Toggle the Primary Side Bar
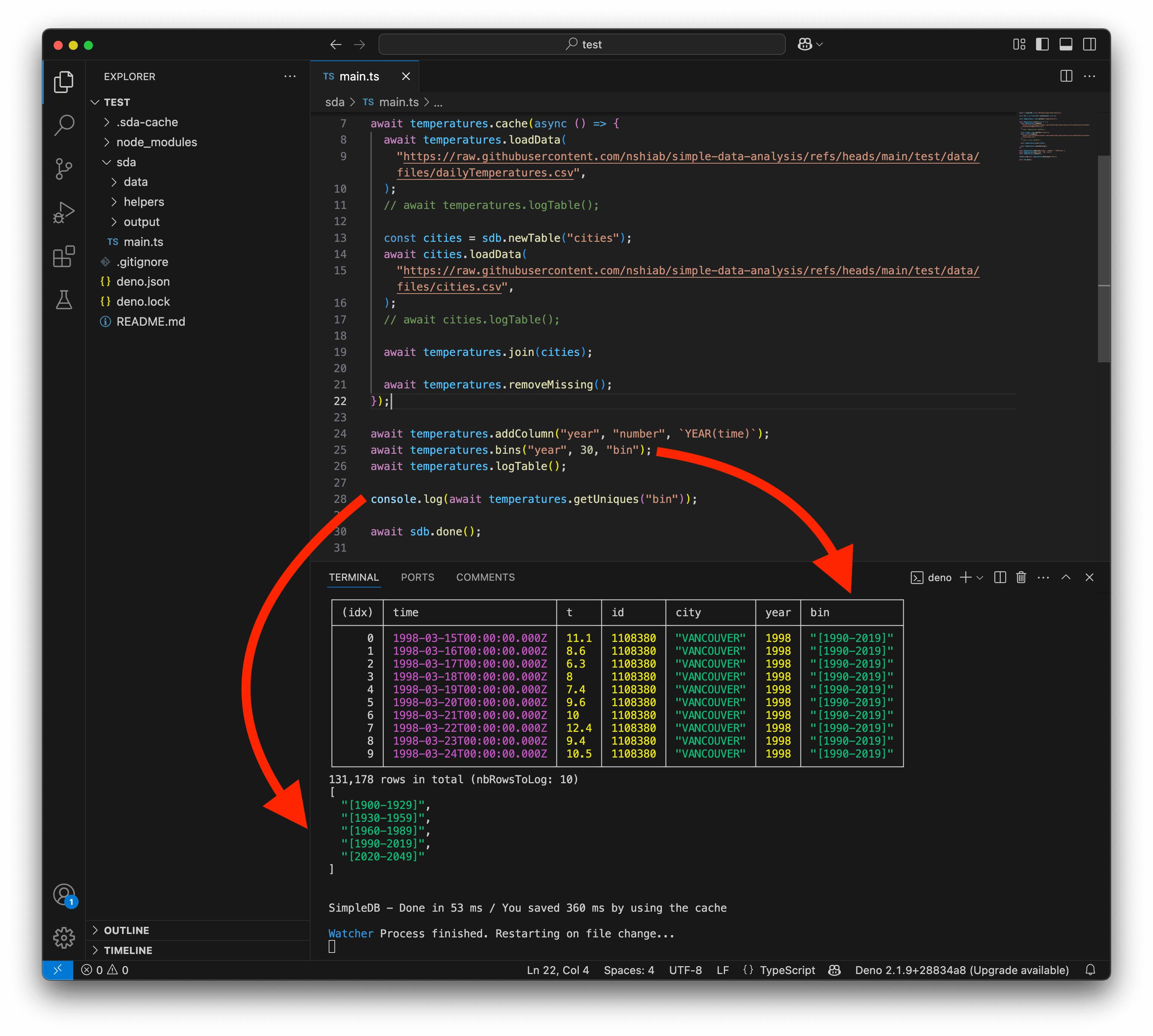This screenshot has height=1036, width=1153. pos(1043,45)
